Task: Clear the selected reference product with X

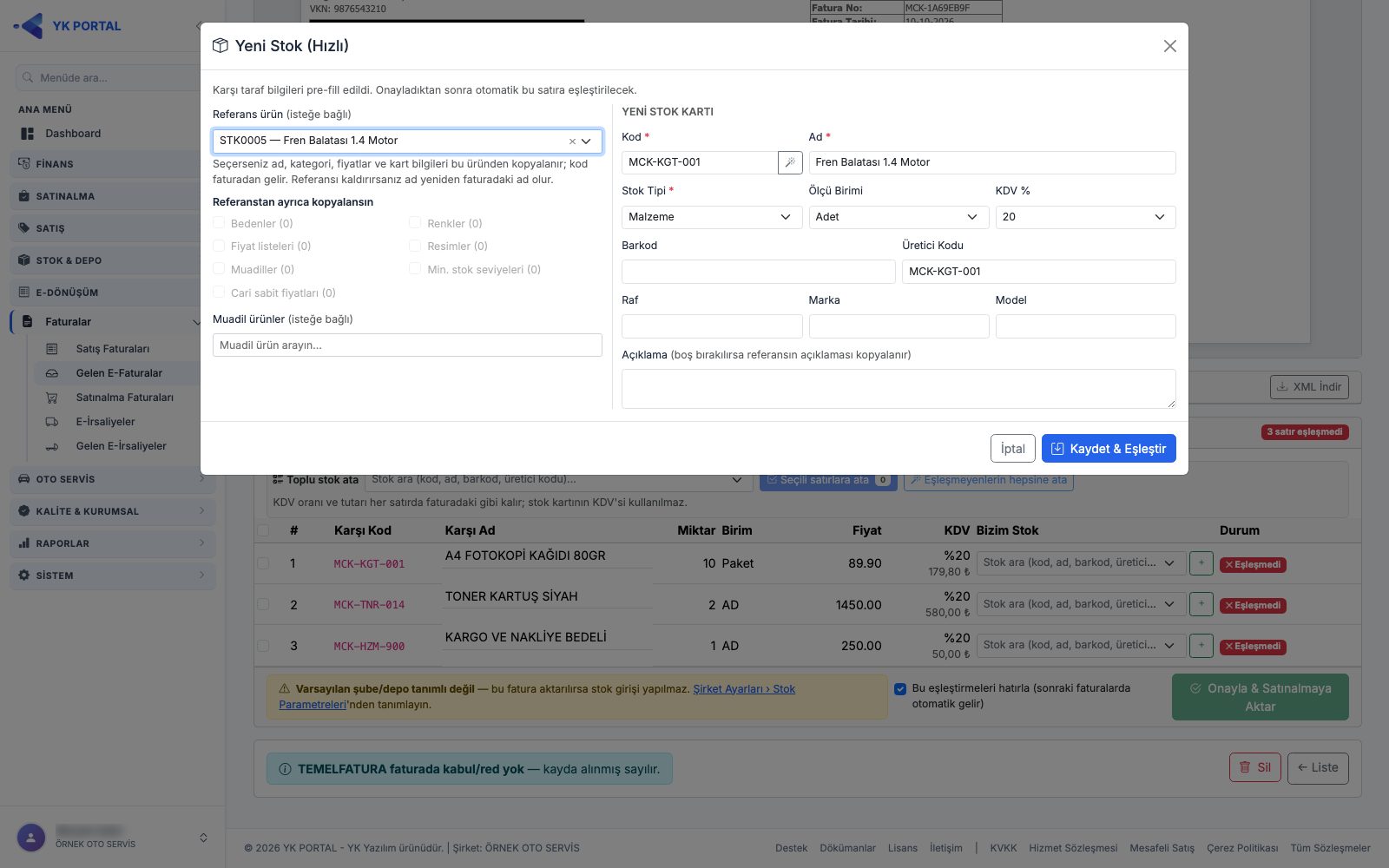Action: pos(572,141)
